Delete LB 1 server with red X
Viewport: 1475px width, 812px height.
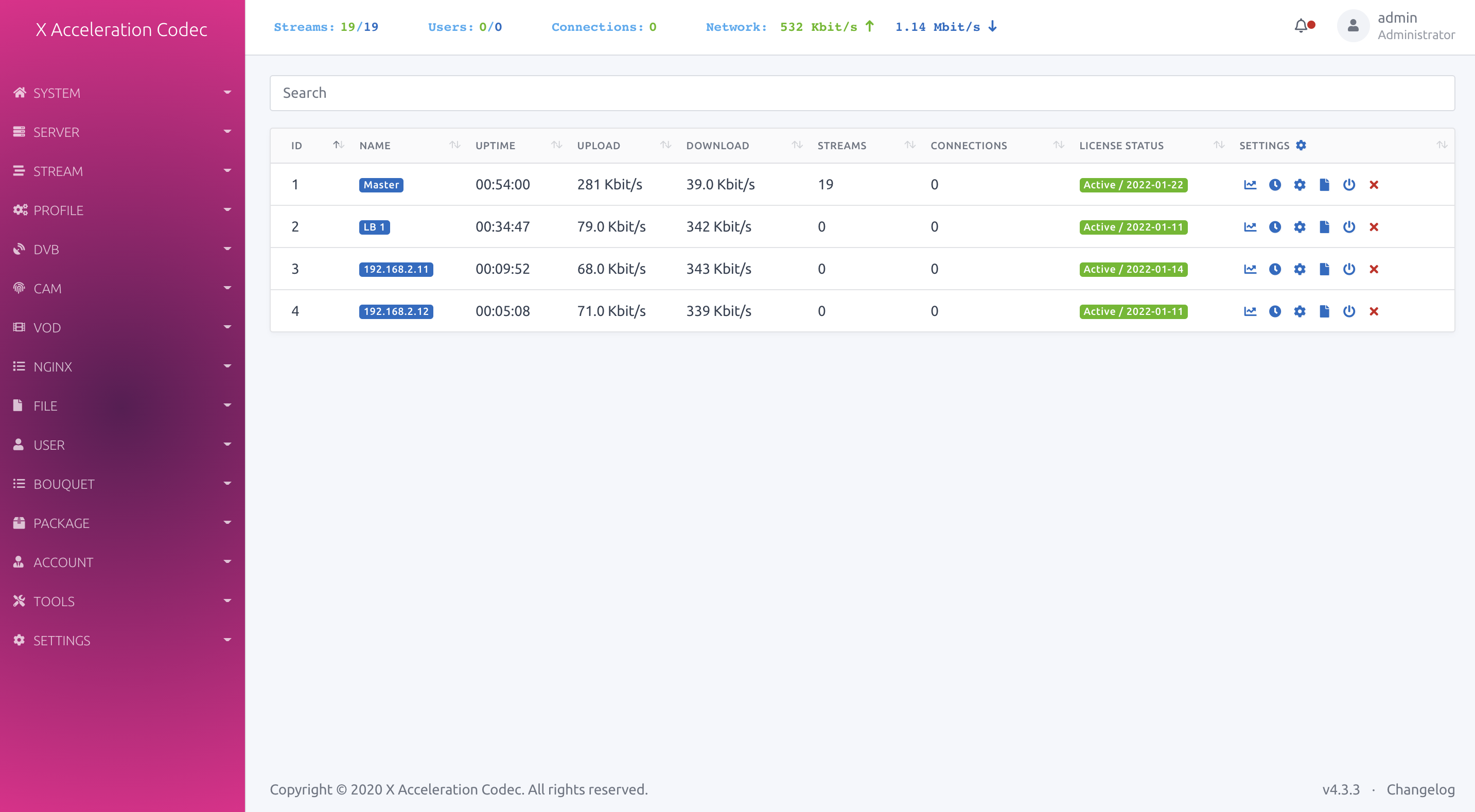click(x=1374, y=227)
